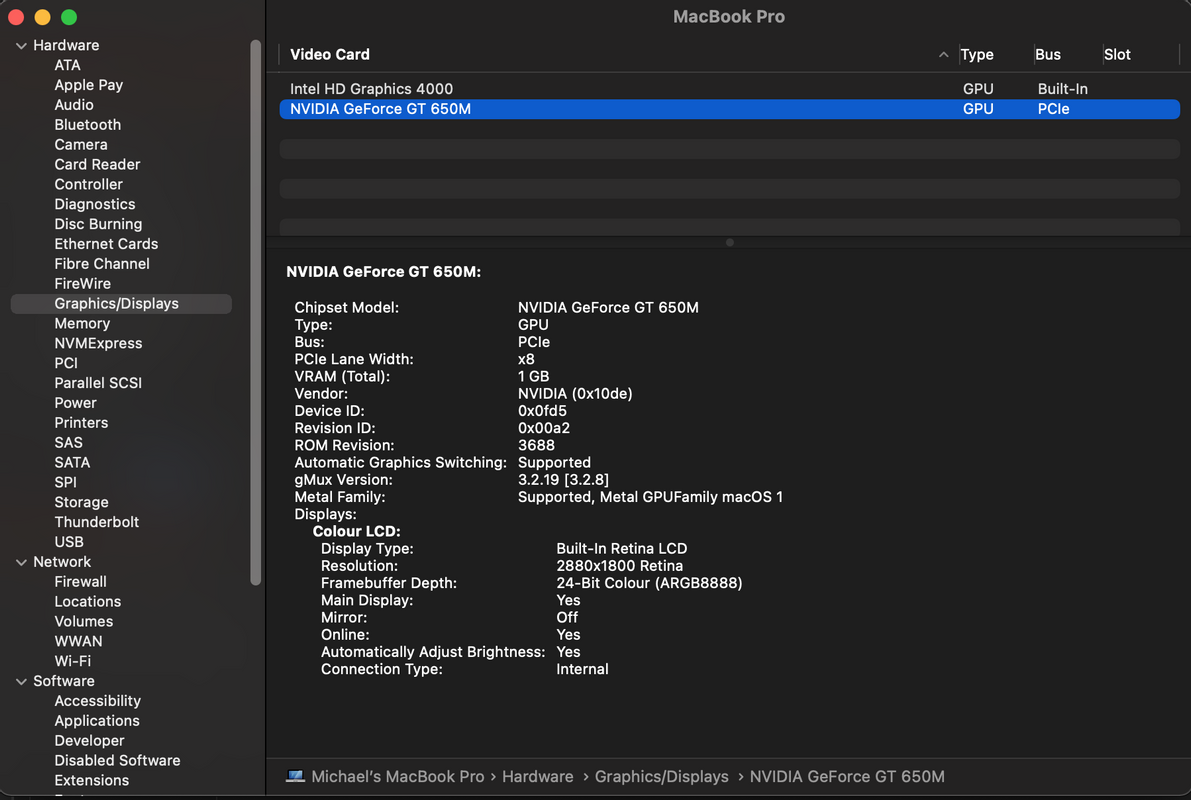Open FireWire details
Image resolution: width=1191 pixels, height=800 pixels.
pyautogui.click(x=82, y=283)
